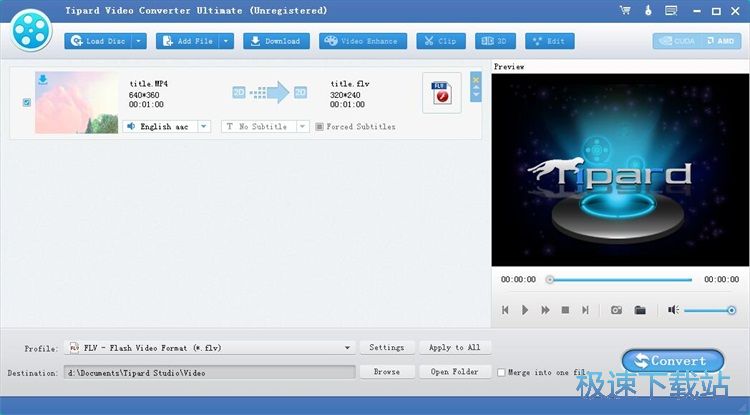The height and width of the screenshot is (415, 750).
Task: Click the preview progress bar track
Action: pyautogui.click(x=620, y=280)
